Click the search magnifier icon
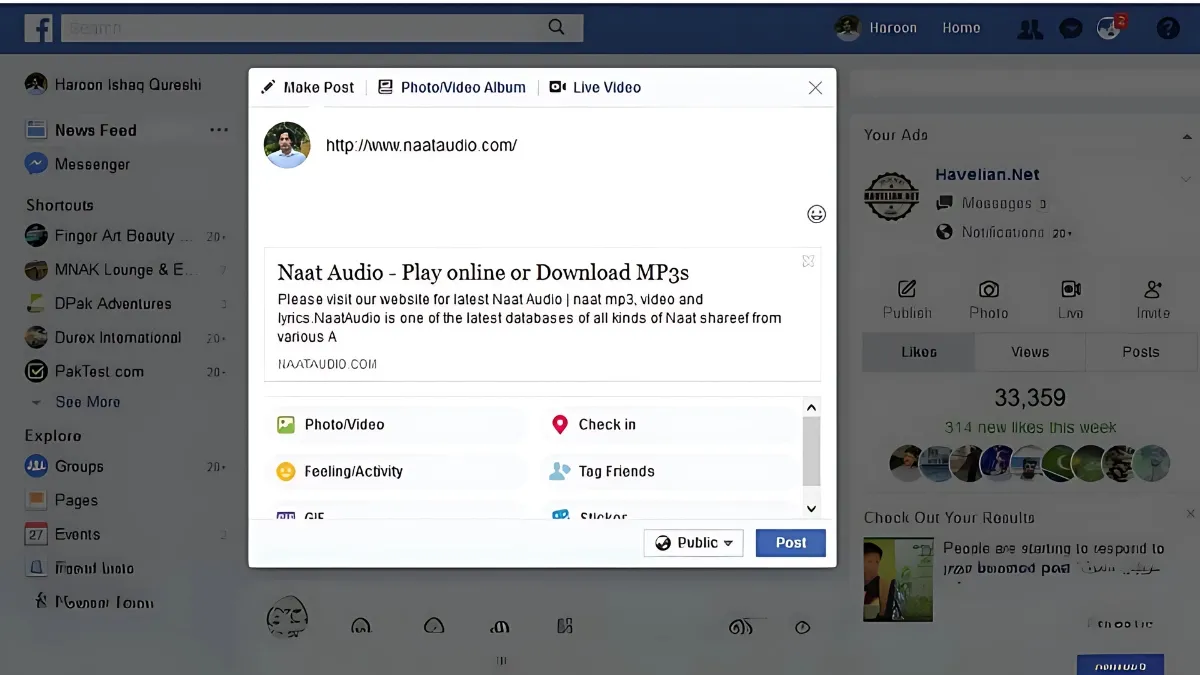This screenshot has width=1200, height=675. 557,28
